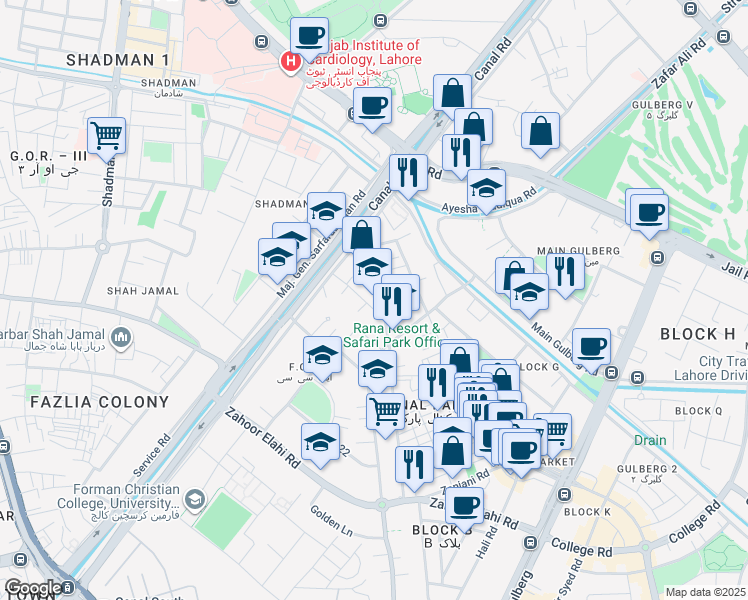Image resolution: width=748 pixels, height=600 pixels.
Task: Select the dark shopping bag marker near Gulberg V
Action: pyautogui.click(x=540, y=131)
